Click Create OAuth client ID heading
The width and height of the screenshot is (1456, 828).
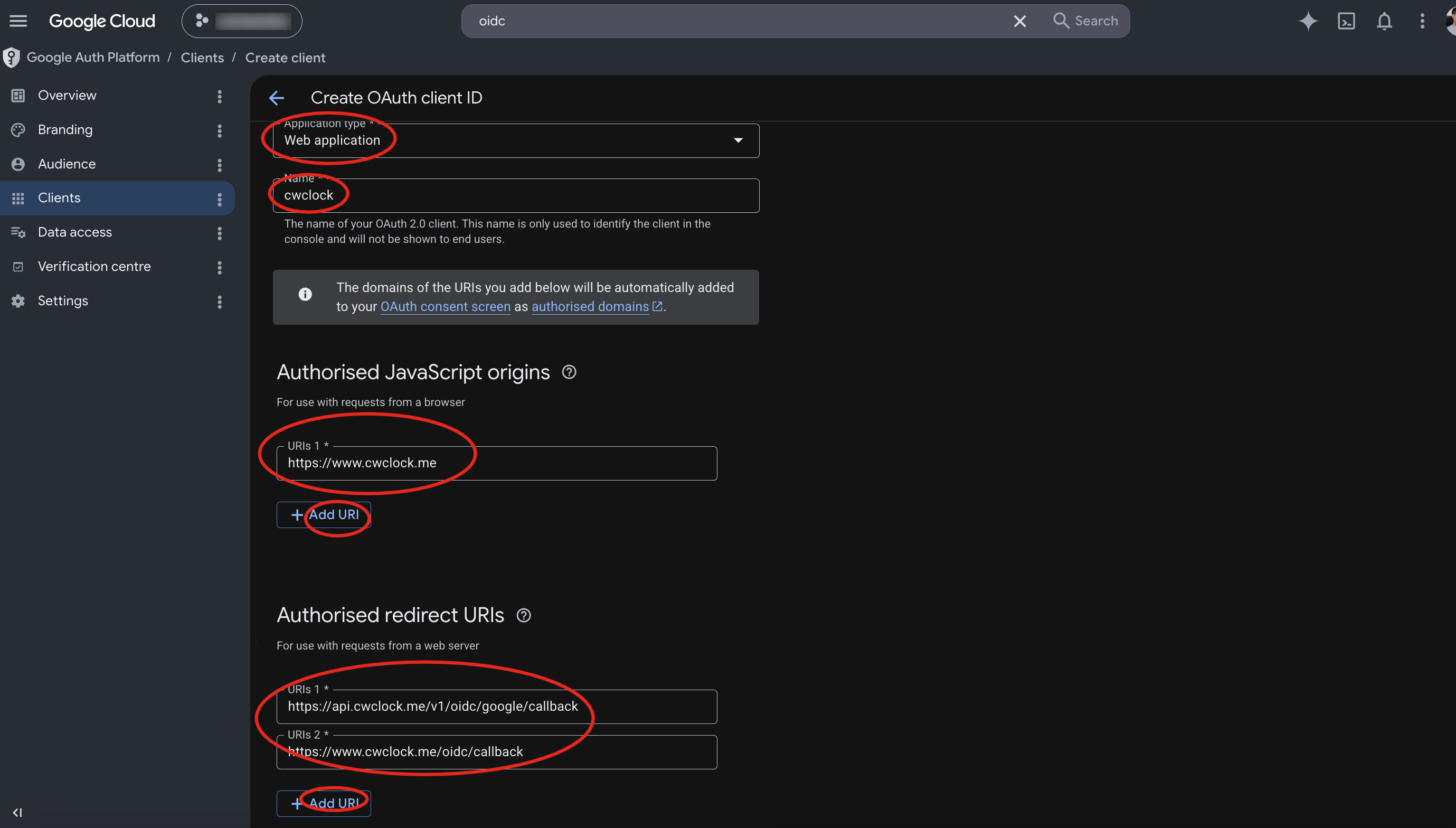click(396, 98)
